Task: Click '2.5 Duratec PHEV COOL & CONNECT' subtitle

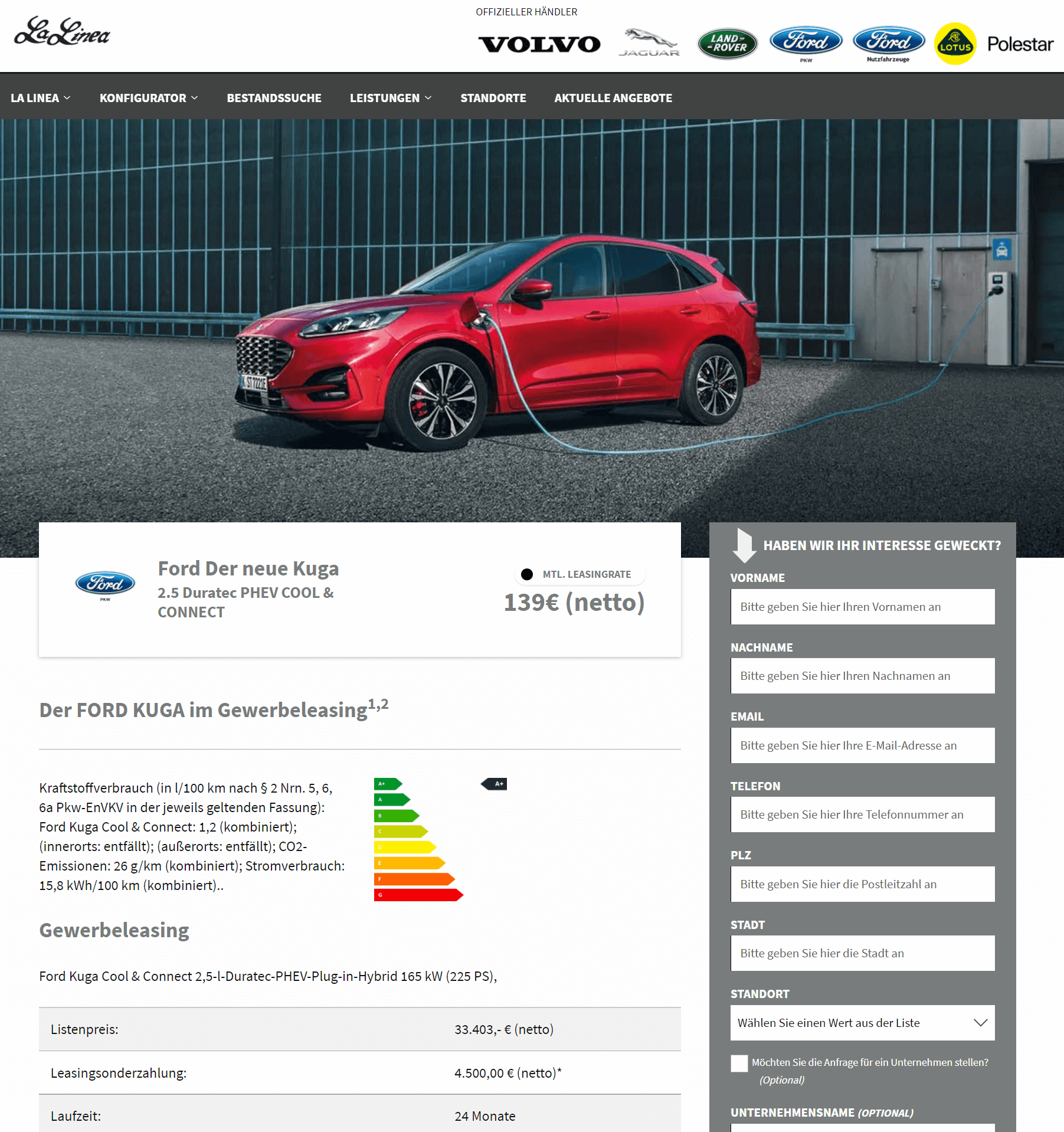Action: (245, 602)
